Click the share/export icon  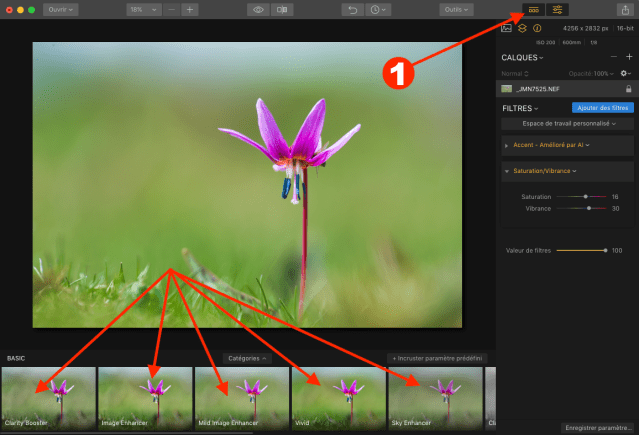coord(625,9)
